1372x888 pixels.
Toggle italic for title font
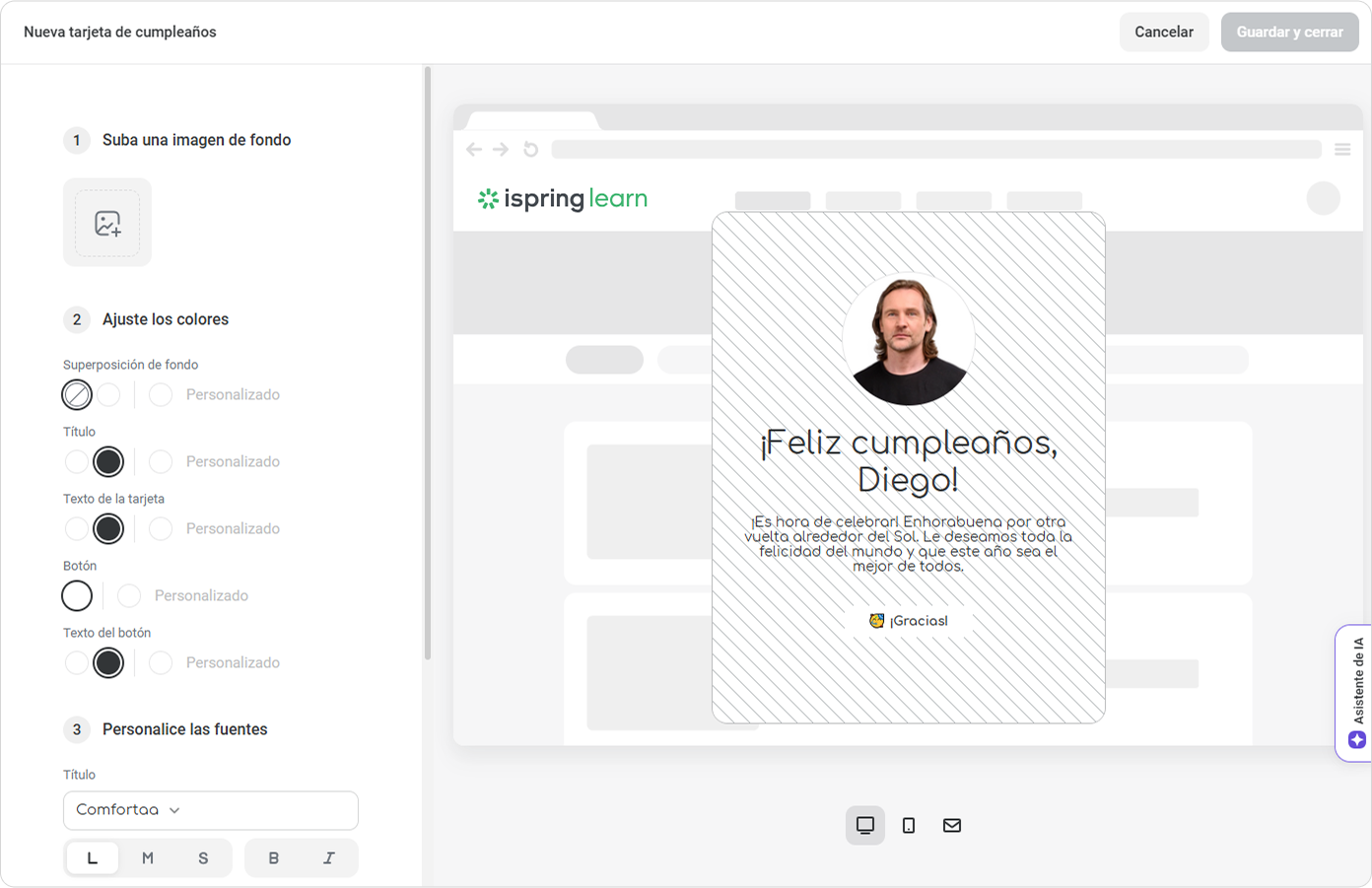point(329,858)
